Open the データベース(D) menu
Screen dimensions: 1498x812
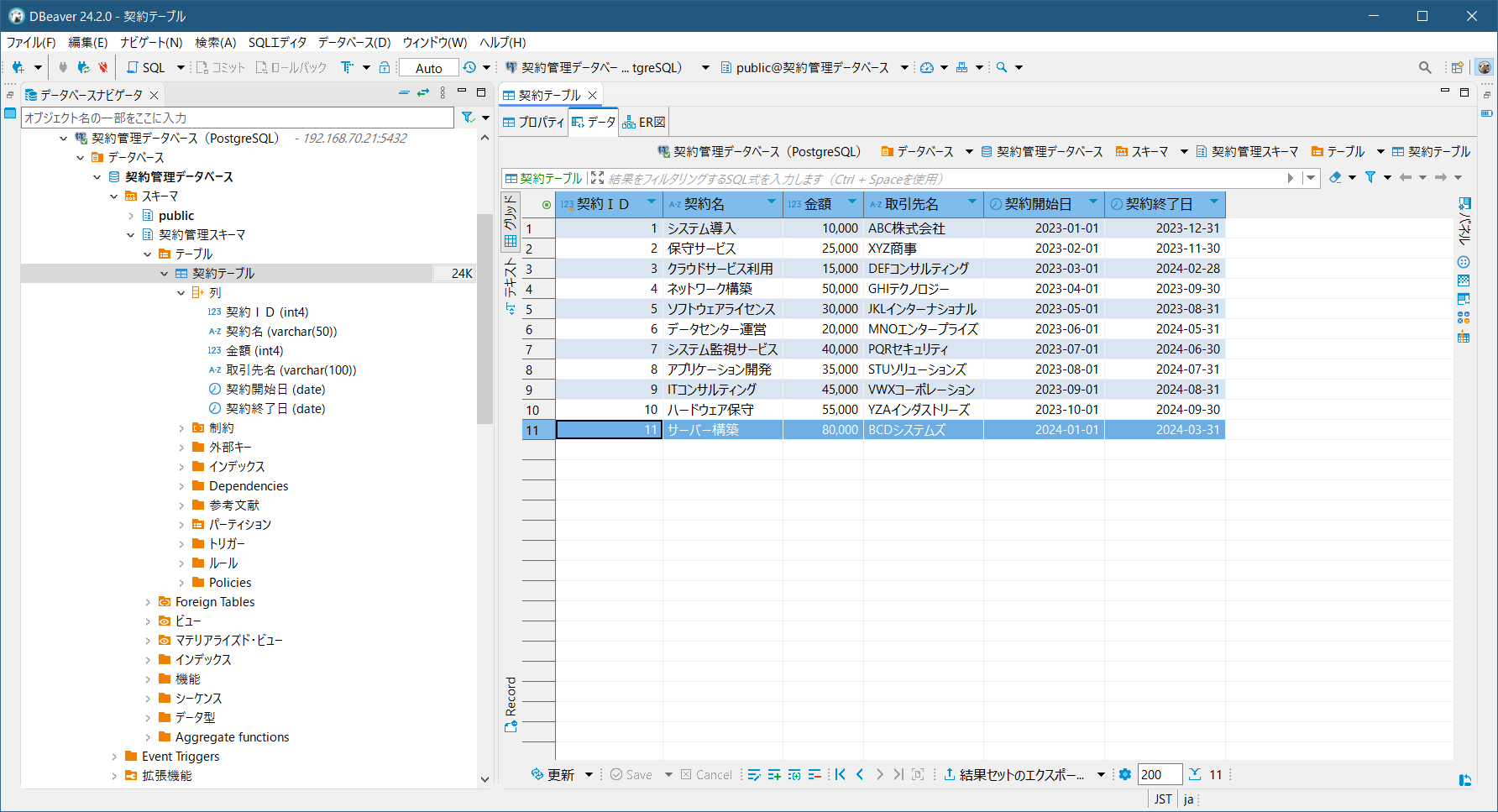click(354, 42)
